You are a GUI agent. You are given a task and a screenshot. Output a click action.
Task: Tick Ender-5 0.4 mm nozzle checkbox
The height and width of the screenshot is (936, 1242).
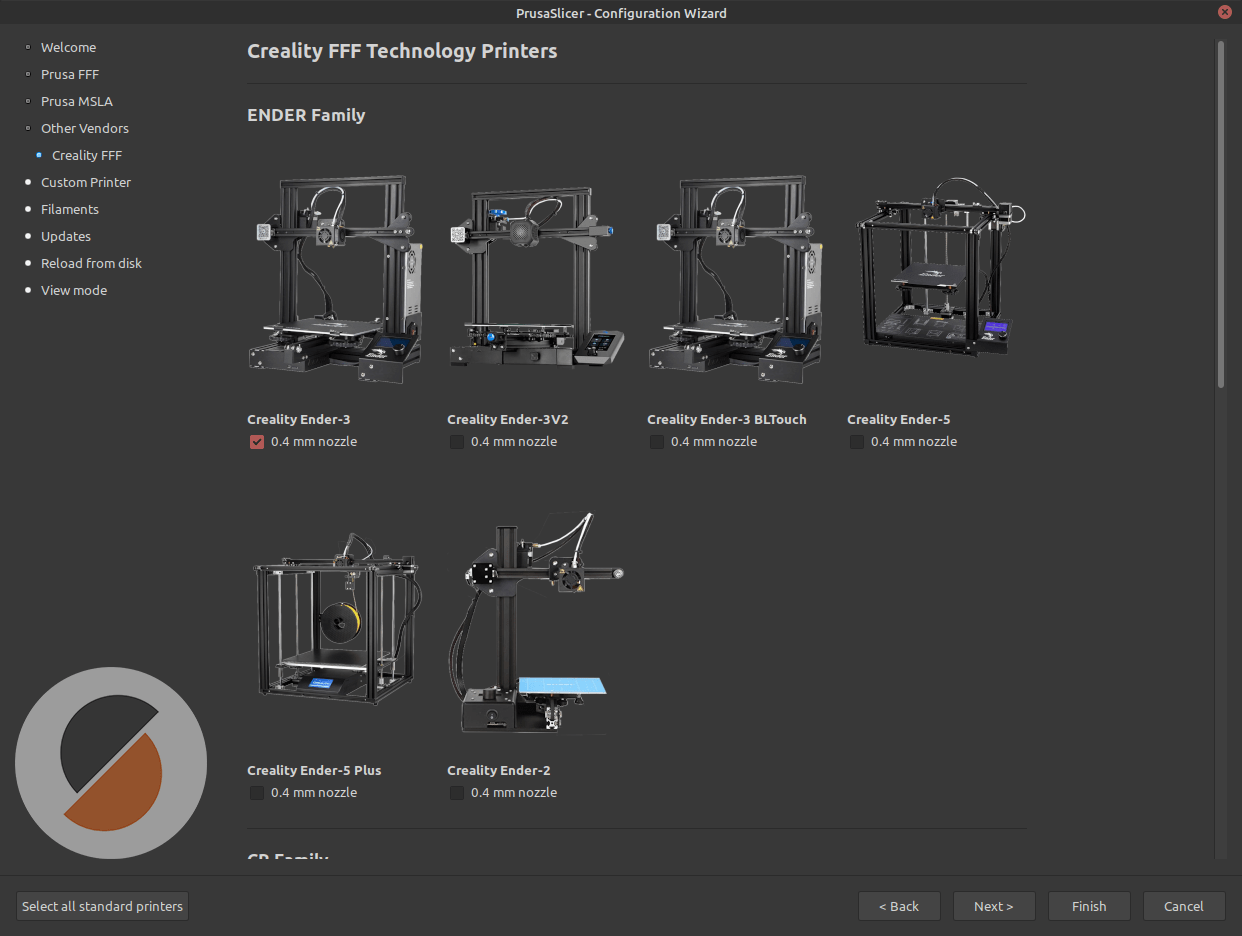[857, 442]
